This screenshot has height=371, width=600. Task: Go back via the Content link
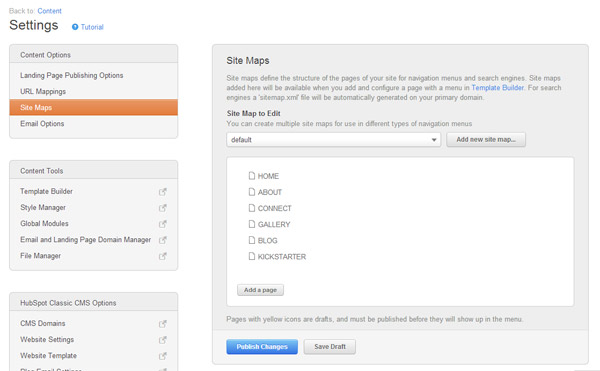click(x=49, y=11)
